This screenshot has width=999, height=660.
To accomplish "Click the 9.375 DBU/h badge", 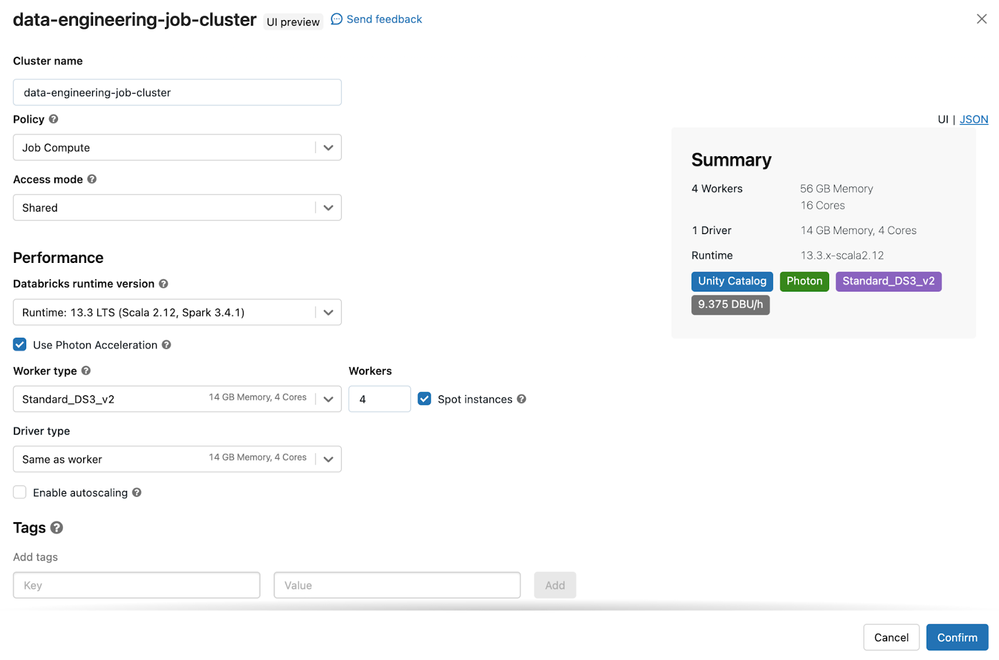I will click(x=730, y=305).
